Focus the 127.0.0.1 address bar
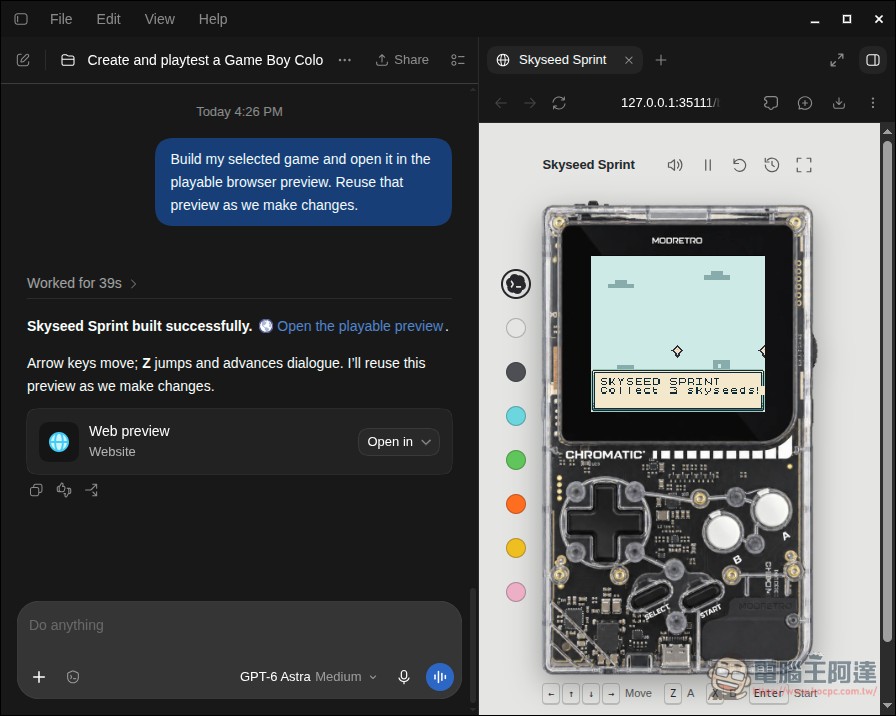The height and width of the screenshot is (716, 896). pos(669,103)
